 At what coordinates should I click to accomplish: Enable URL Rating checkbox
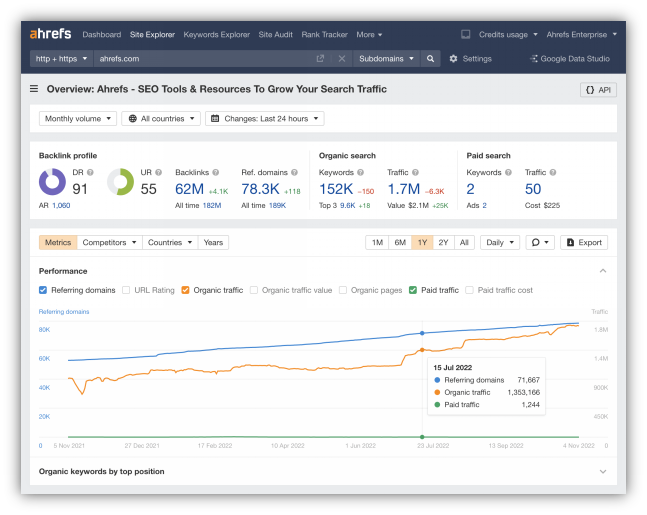tap(126, 290)
